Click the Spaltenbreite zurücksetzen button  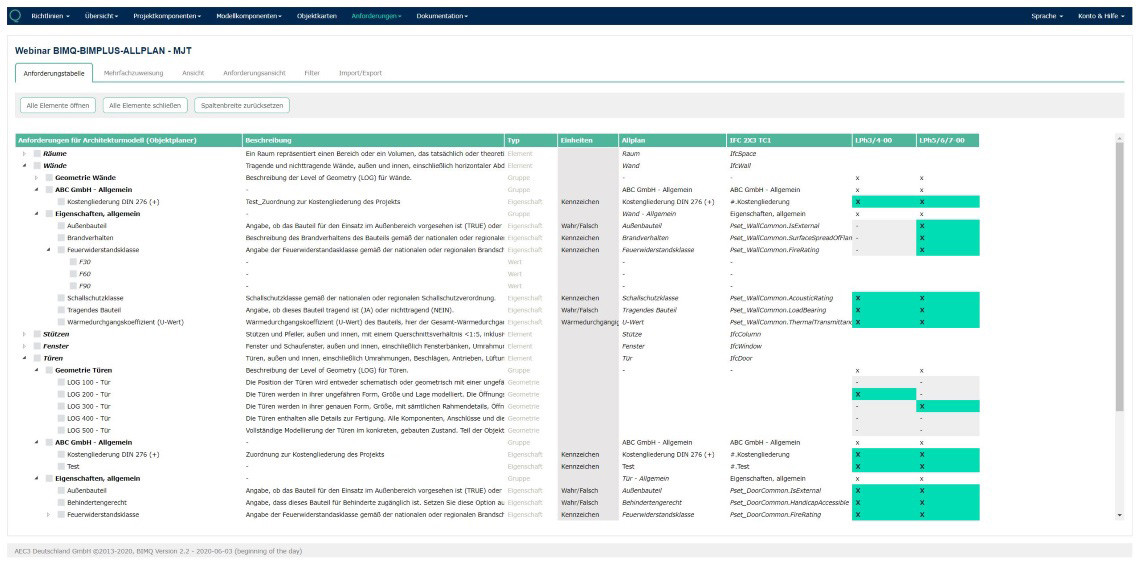point(242,105)
